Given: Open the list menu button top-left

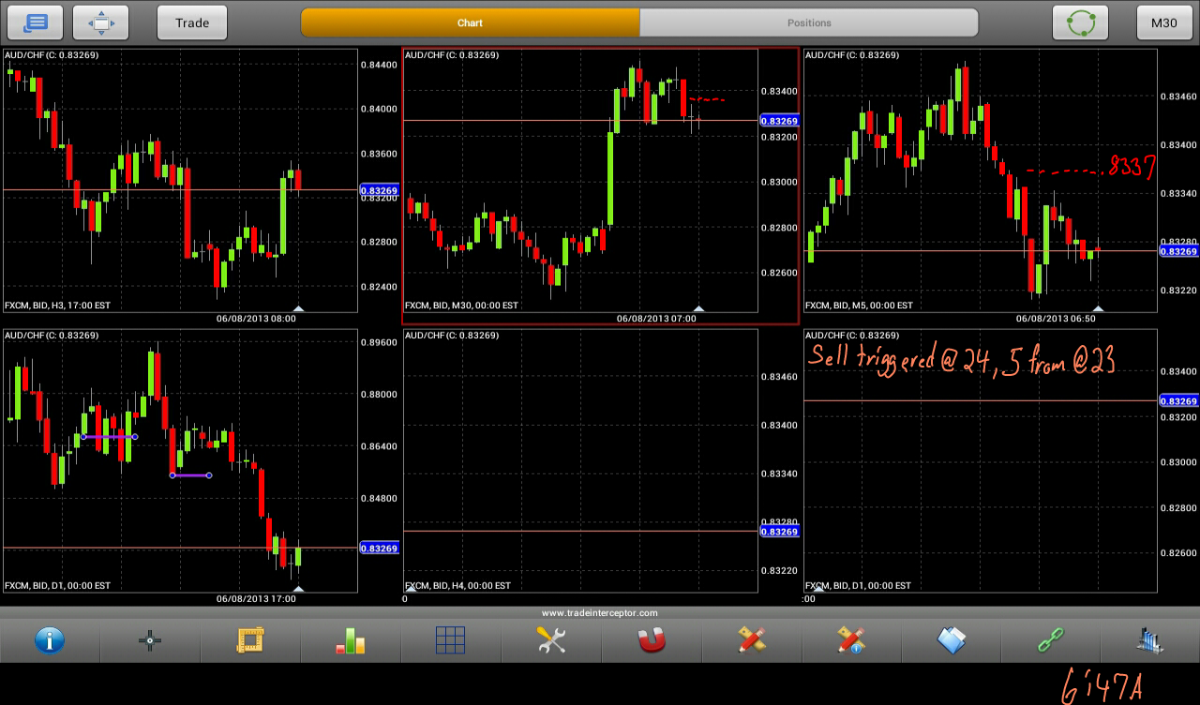Looking at the screenshot, I should tap(35, 23).
